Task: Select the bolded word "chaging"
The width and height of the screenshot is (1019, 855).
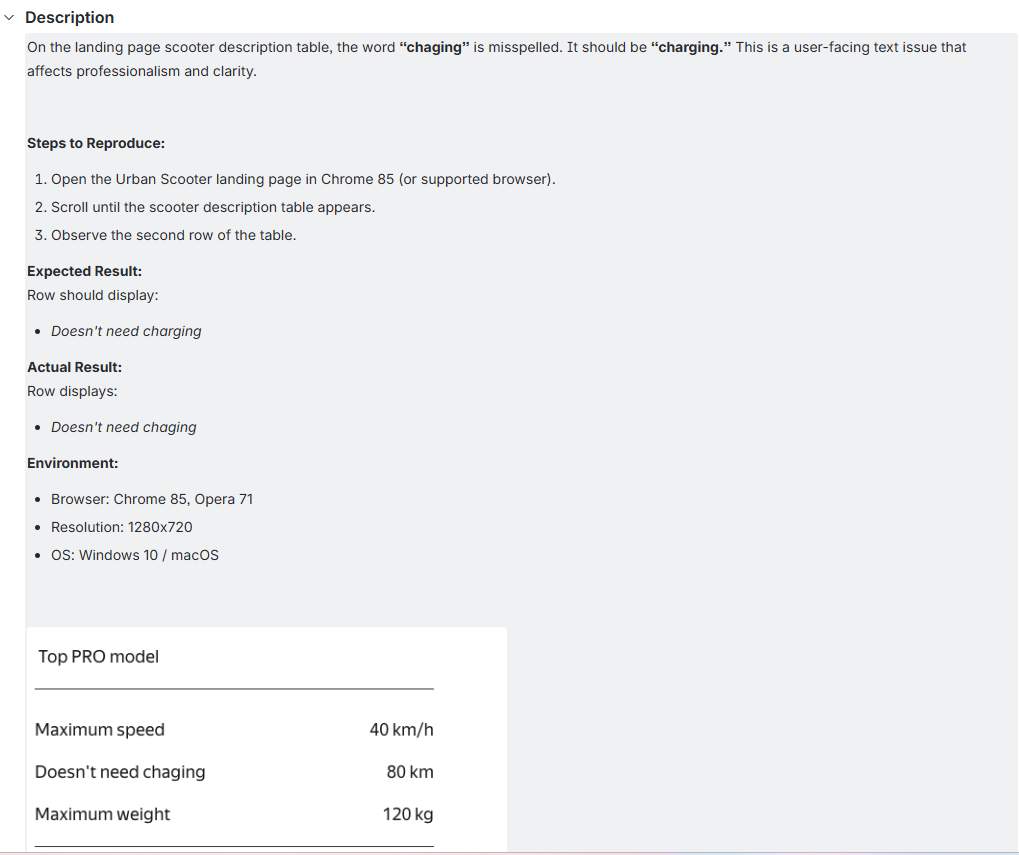Action: (436, 47)
